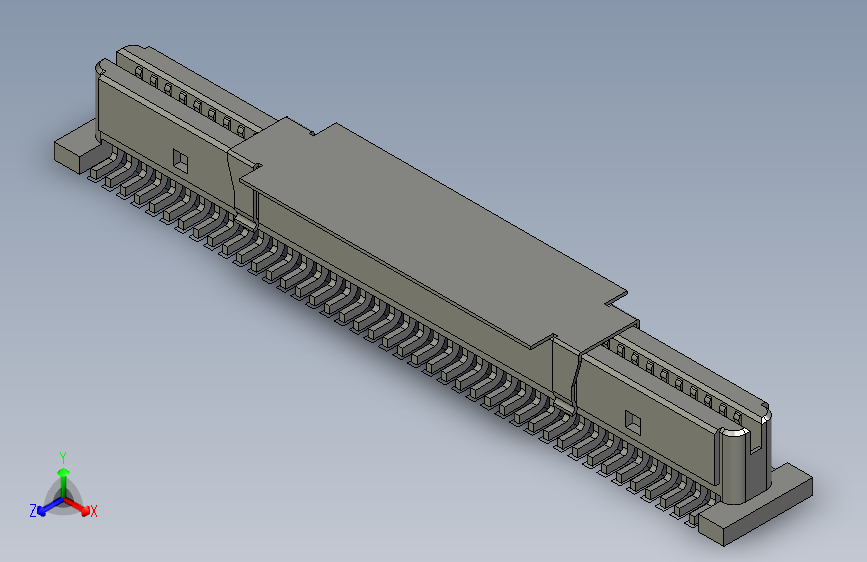
Task: Pick the square hole on the right housing face
Action: 633,423
